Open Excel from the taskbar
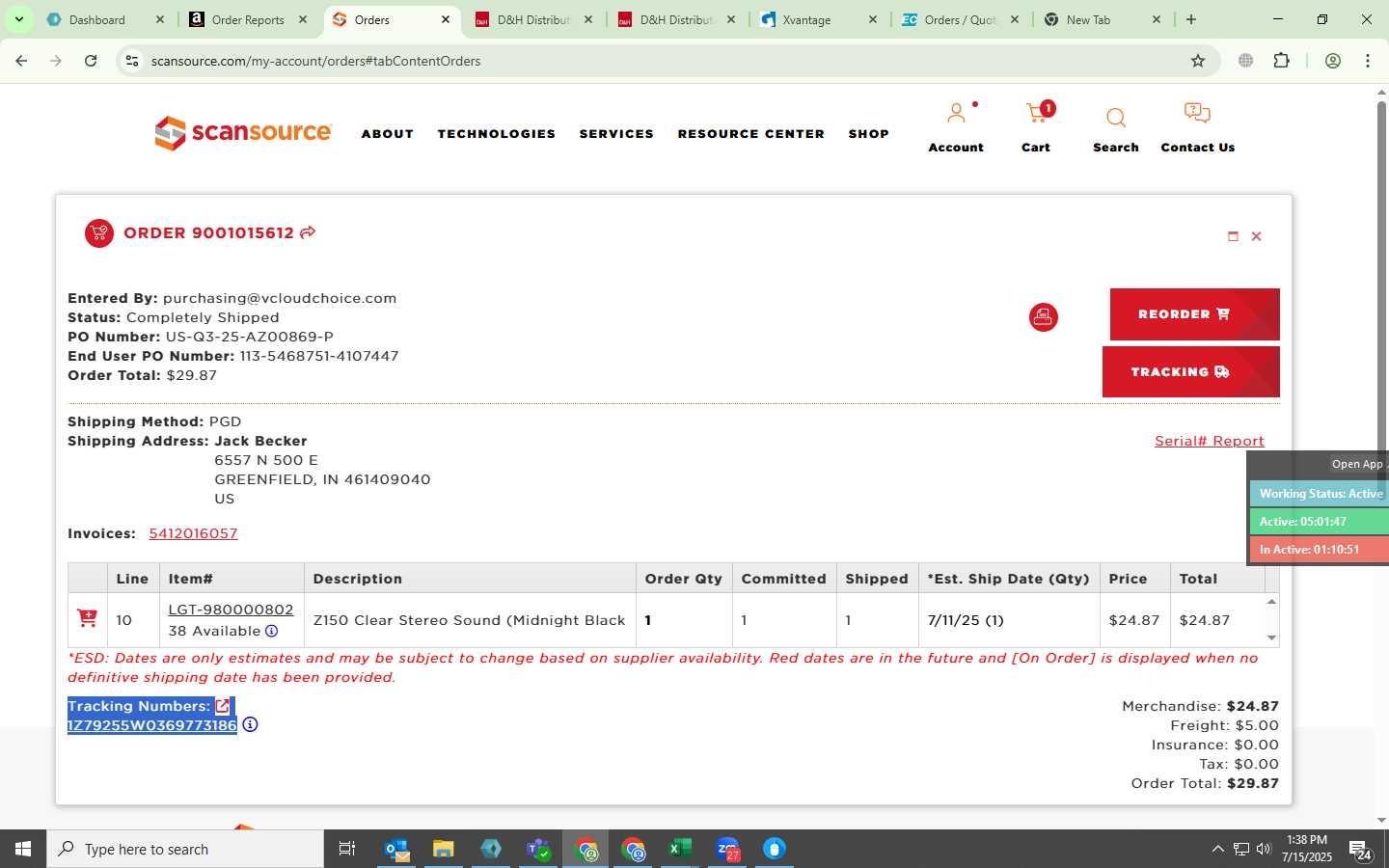The image size is (1389, 868). click(680, 849)
